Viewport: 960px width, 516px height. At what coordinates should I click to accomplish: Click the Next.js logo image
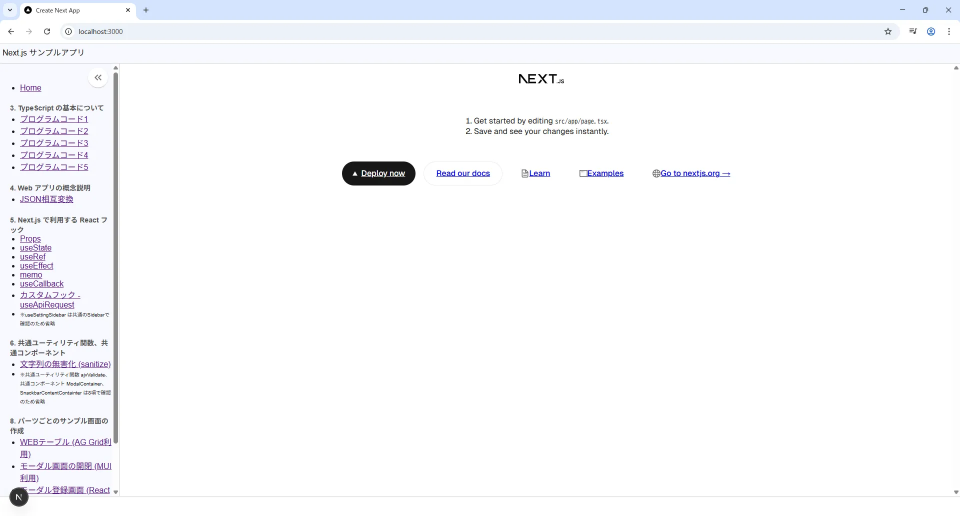tap(541, 79)
